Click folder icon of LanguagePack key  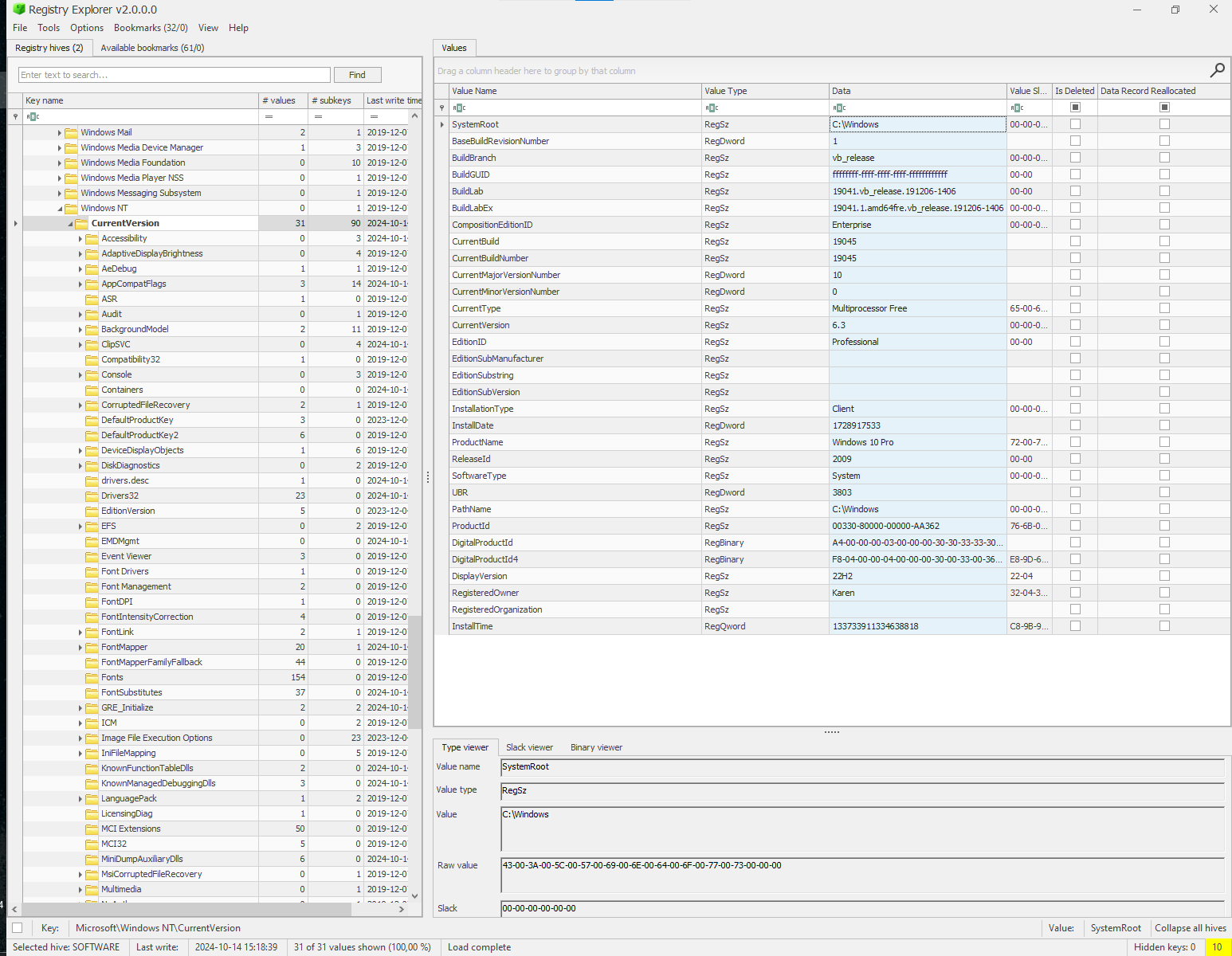pyautogui.click(x=92, y=798)
